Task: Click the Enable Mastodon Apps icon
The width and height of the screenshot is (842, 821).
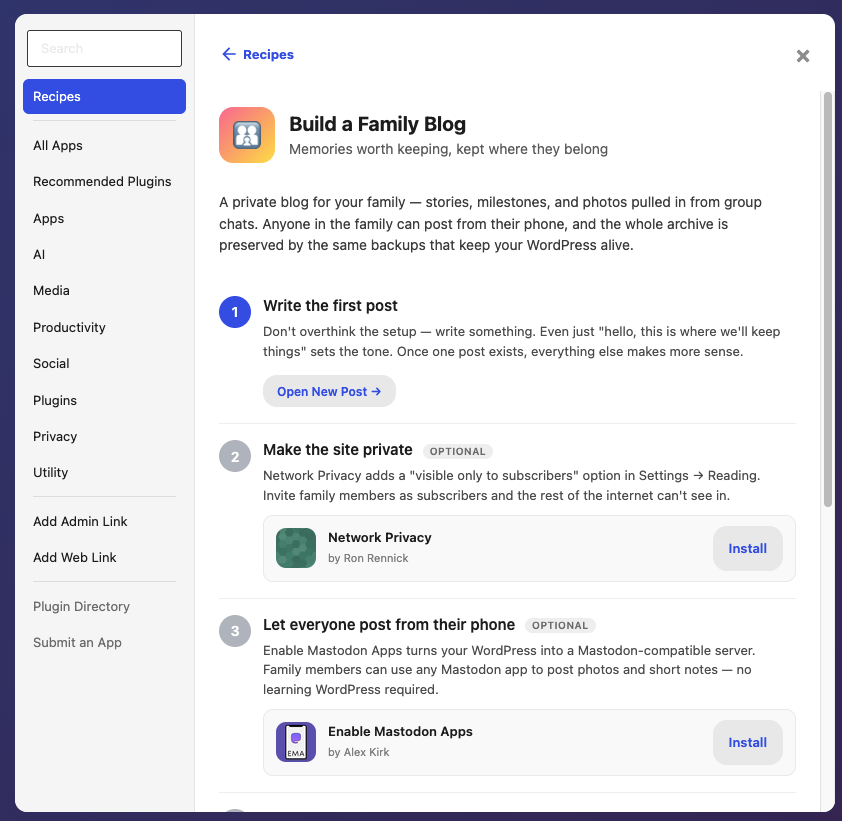Action: [x=296, y=742]
